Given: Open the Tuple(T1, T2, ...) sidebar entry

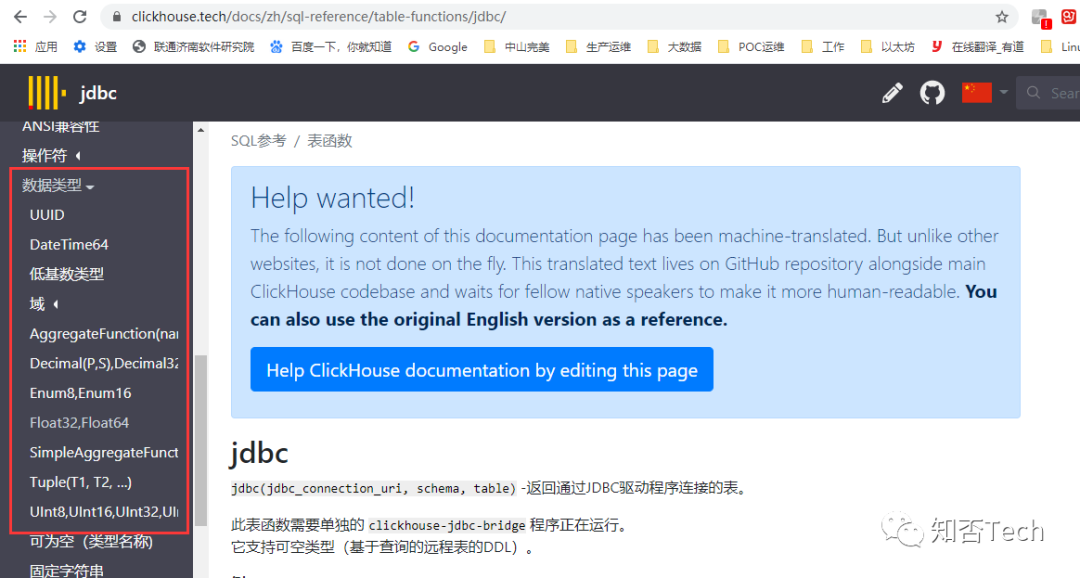Looking at the screenshot, I should pos(81,482).
